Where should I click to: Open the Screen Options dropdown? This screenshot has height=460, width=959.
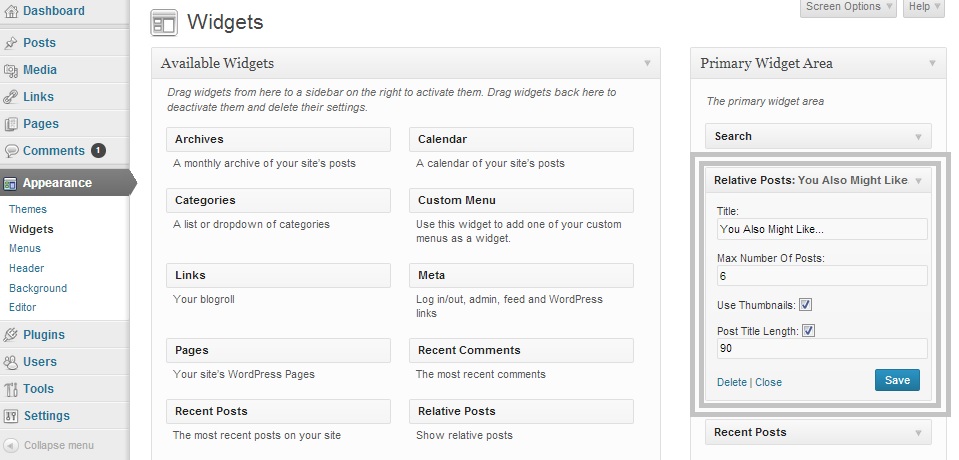(848, 7)
